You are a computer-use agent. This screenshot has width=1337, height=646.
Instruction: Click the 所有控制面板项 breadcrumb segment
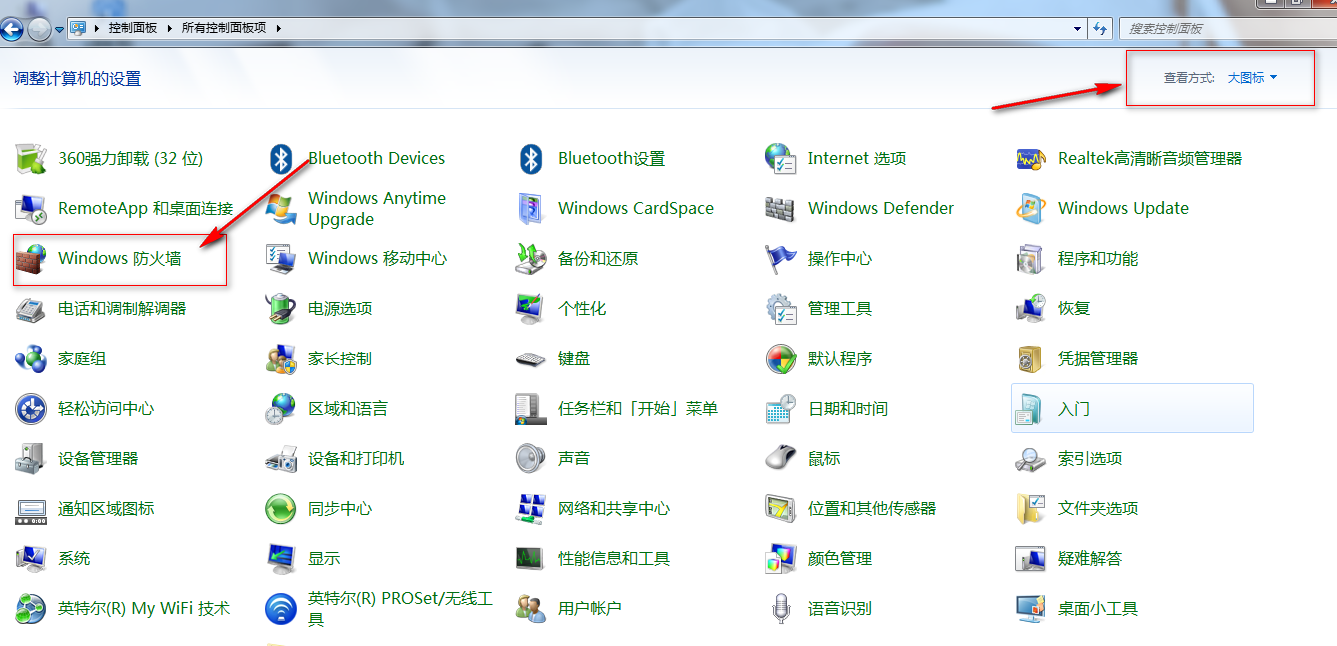[x=224, y=28]
